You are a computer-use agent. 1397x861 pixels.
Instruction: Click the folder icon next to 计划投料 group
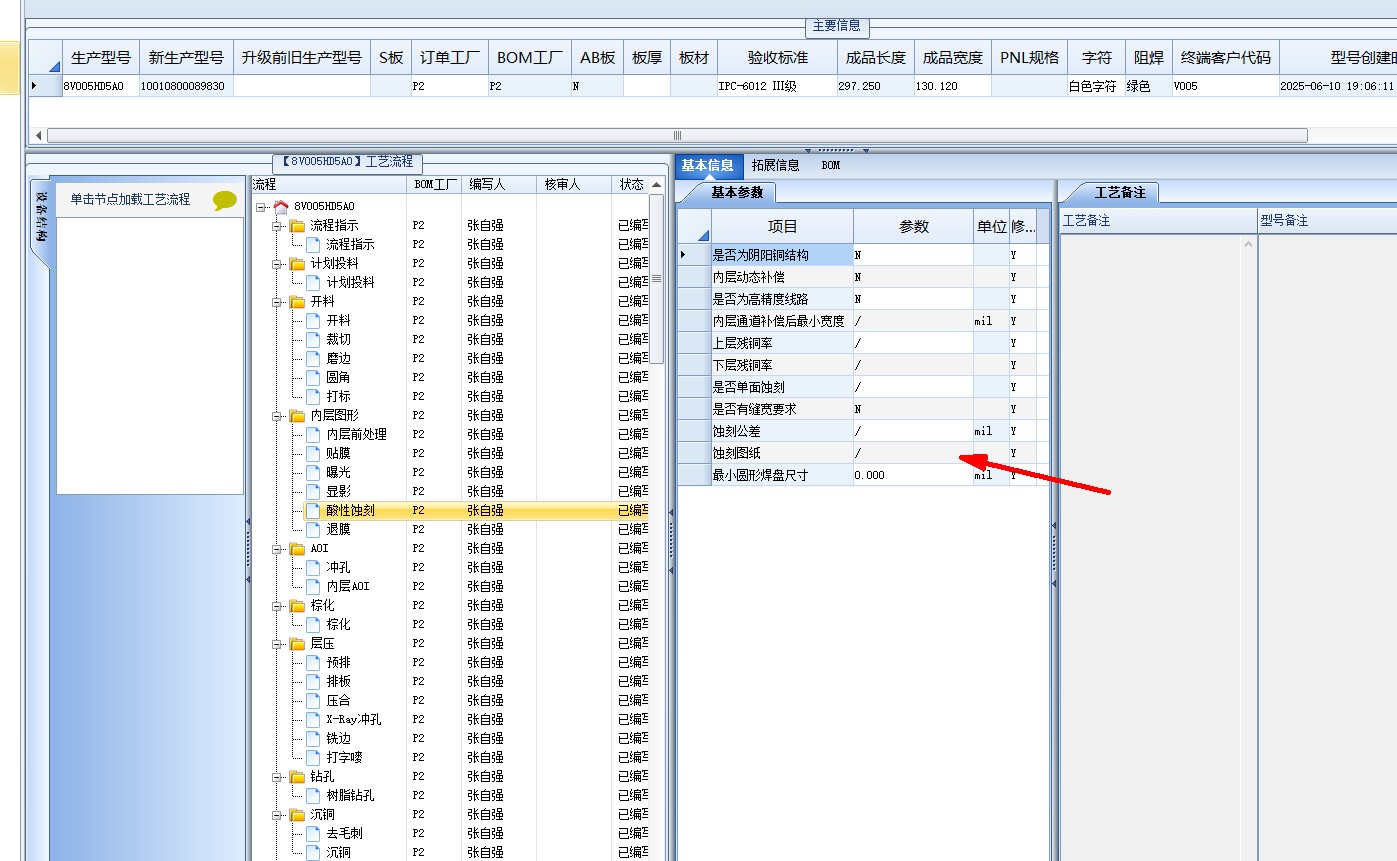[297, 263]
